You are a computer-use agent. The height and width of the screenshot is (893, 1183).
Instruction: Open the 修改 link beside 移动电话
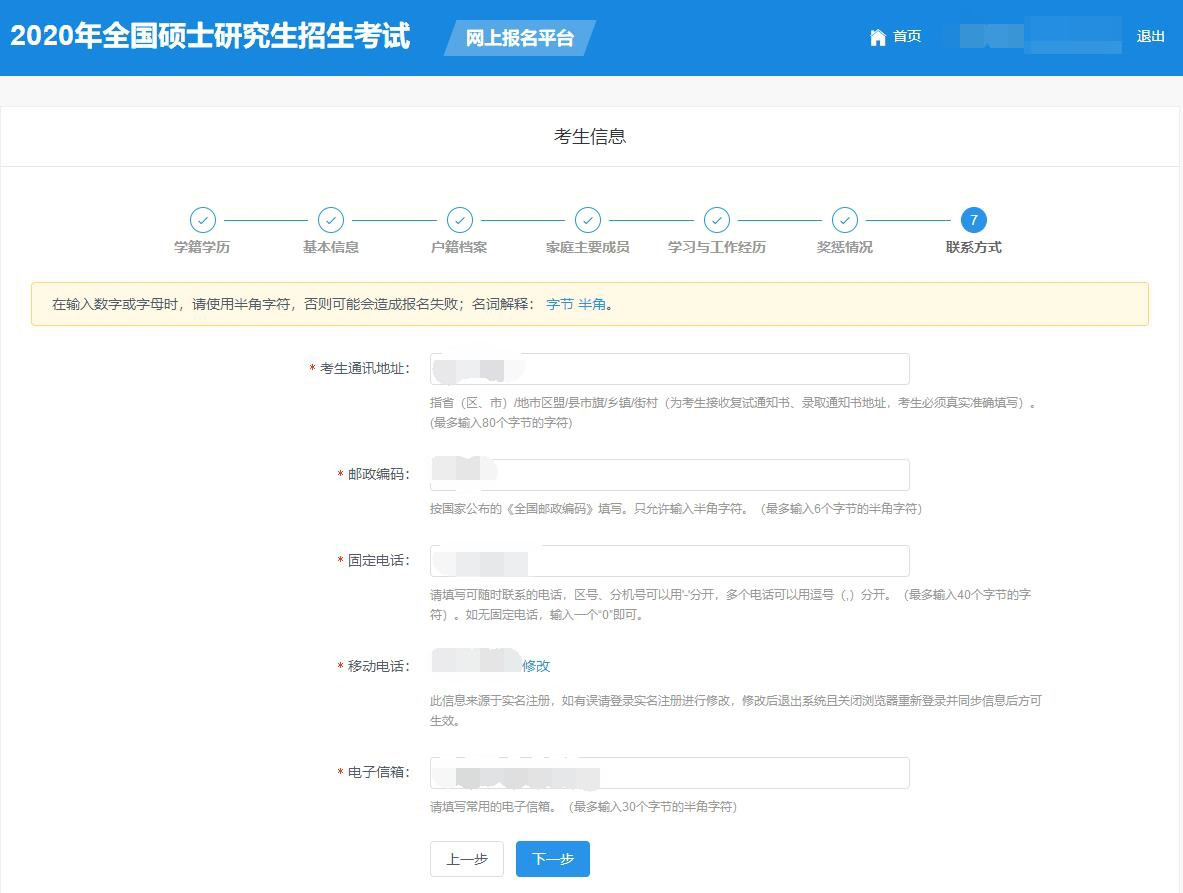click(x=537, y=665)
